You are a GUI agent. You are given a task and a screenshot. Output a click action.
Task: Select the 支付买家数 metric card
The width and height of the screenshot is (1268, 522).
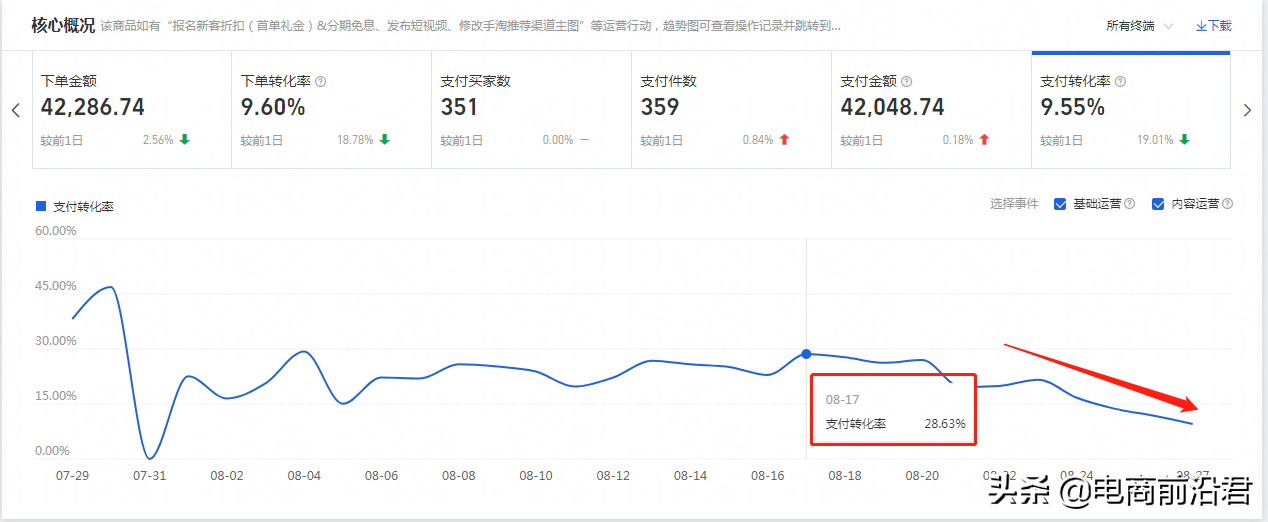[531, 111]
